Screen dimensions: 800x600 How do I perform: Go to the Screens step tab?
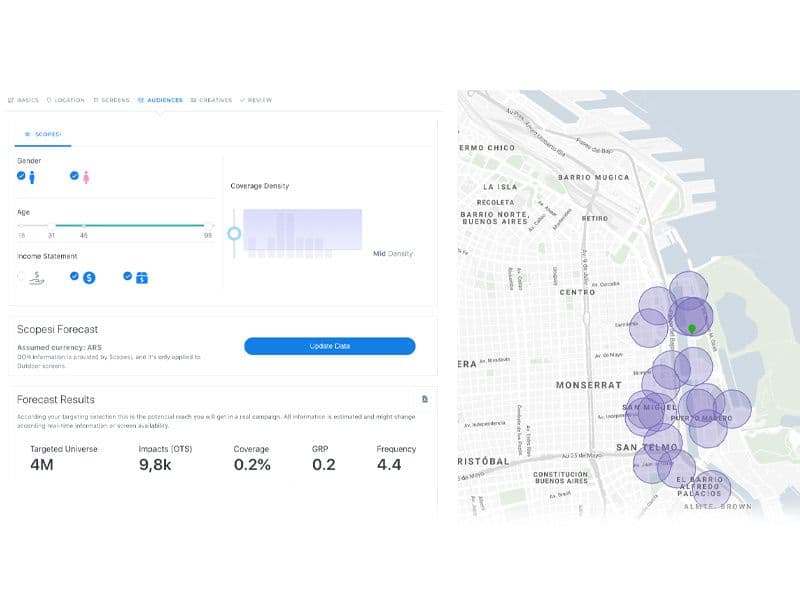click(112, 100)
